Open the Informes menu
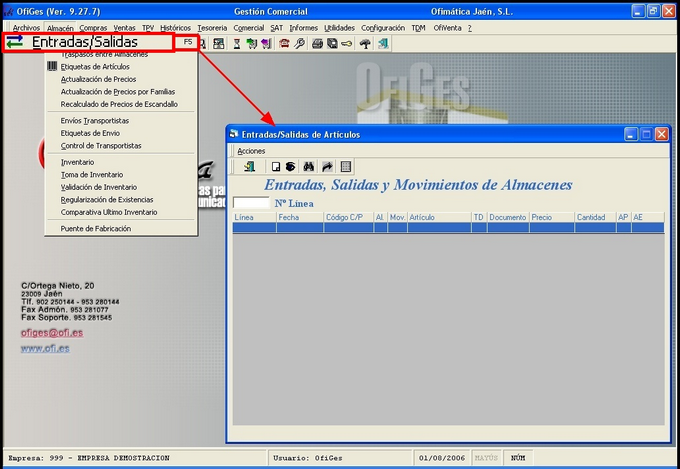680x469 pixels. pos(304,28)
